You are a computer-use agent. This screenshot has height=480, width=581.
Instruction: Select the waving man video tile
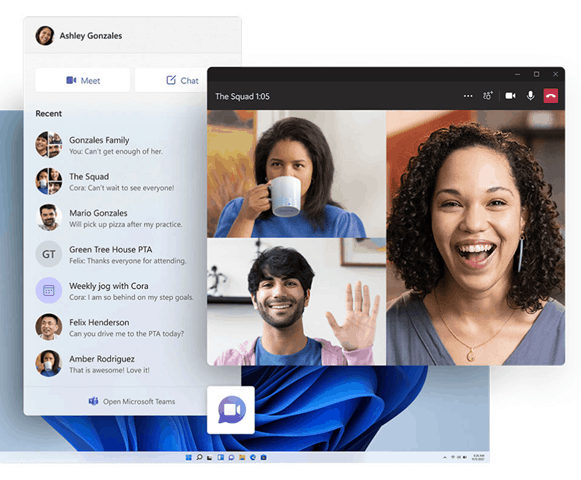tap(296, 302)
